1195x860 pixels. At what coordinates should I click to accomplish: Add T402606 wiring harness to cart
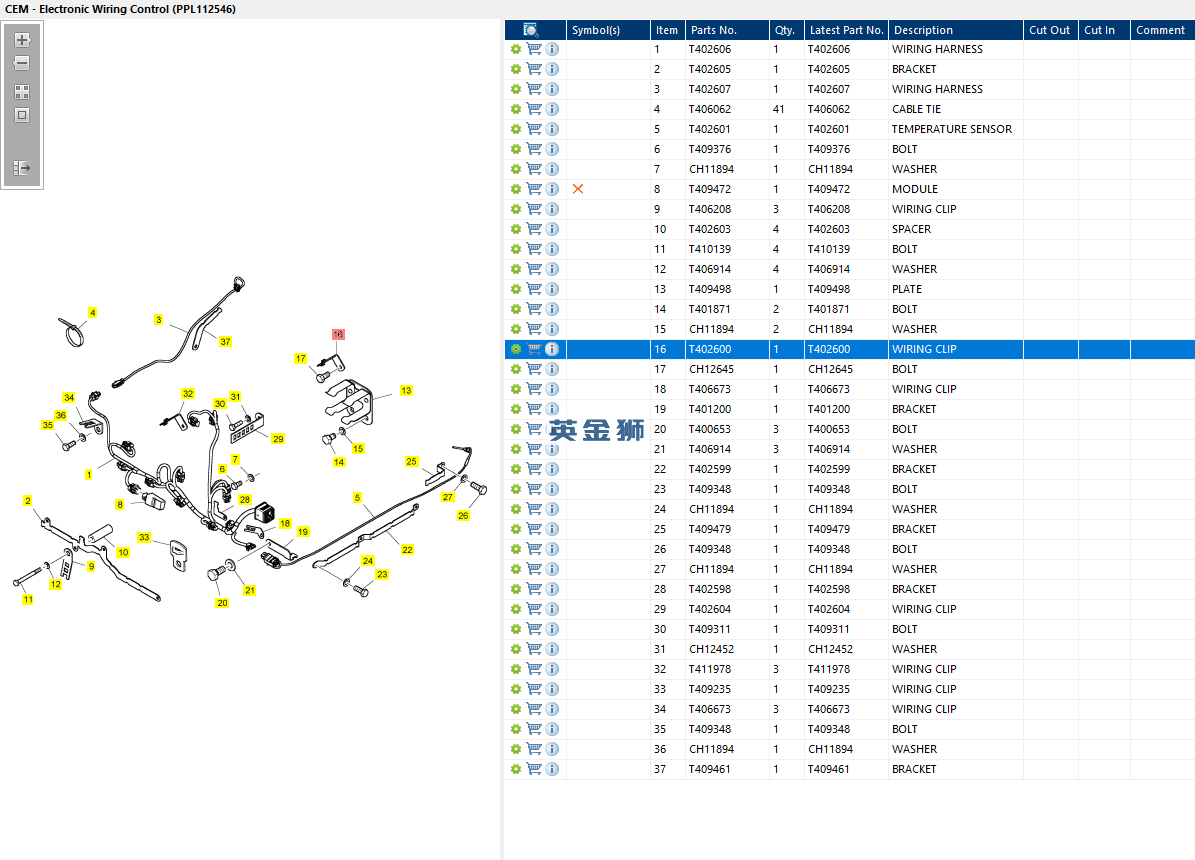coord(534,49)
